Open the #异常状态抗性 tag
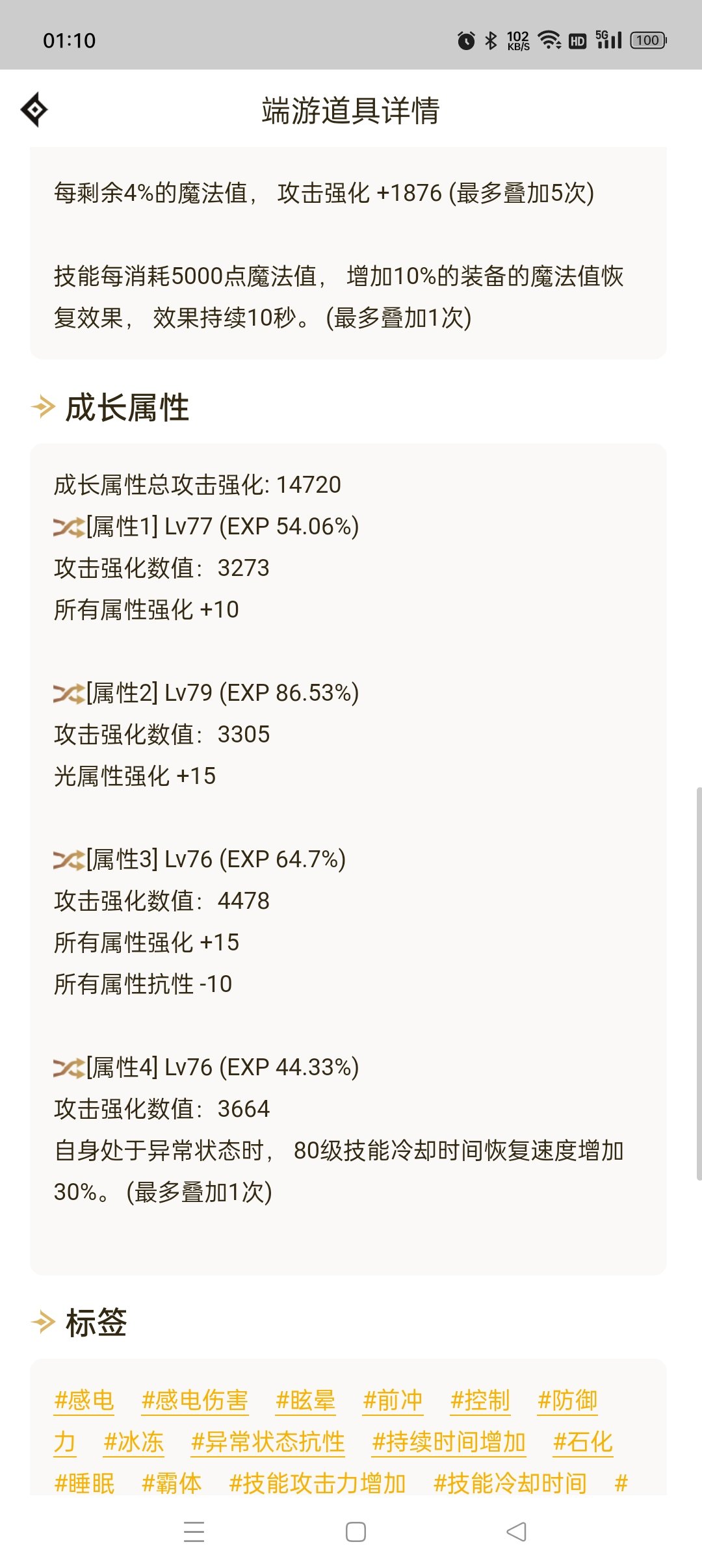This screenshot has width=702, height=1568. pyautogui.click(x=268, y=1442)
